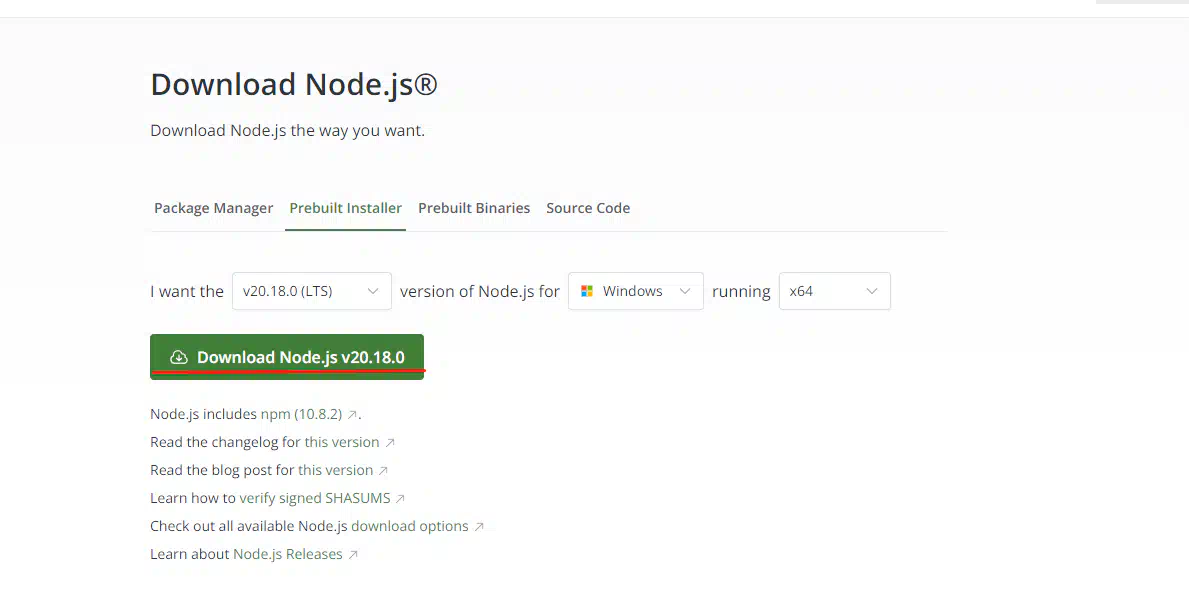Open the v20.18.0 (LTS) version dropdown
Viewport: 1189px width, 592px height.
[x=312, y=291]
